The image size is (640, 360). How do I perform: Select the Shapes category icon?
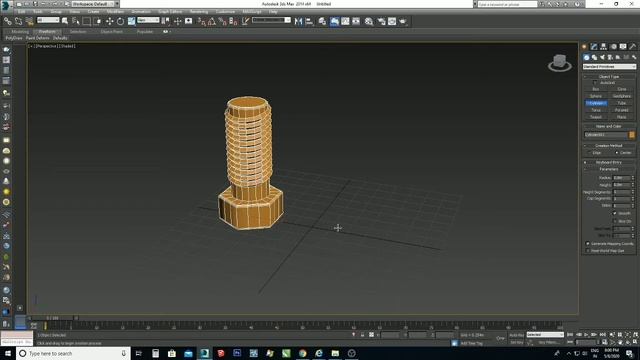click(x=594, y=58)
